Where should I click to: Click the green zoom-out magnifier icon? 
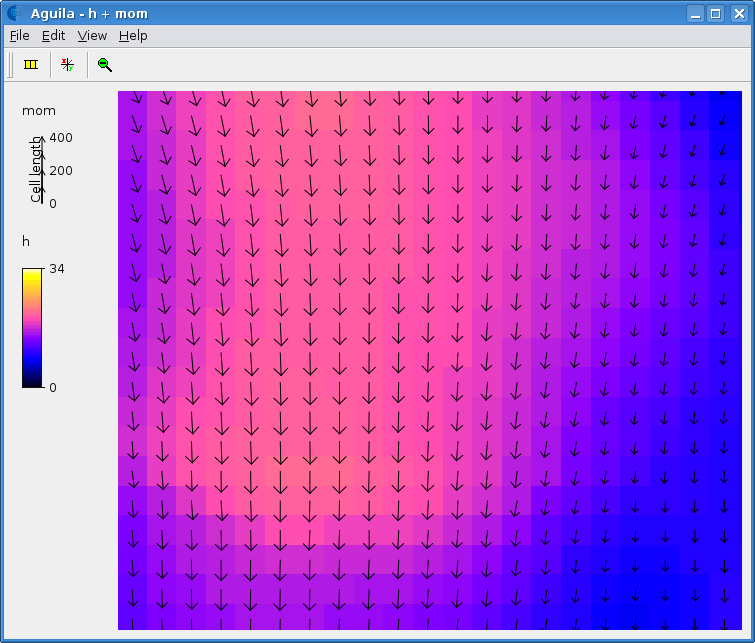104,65
